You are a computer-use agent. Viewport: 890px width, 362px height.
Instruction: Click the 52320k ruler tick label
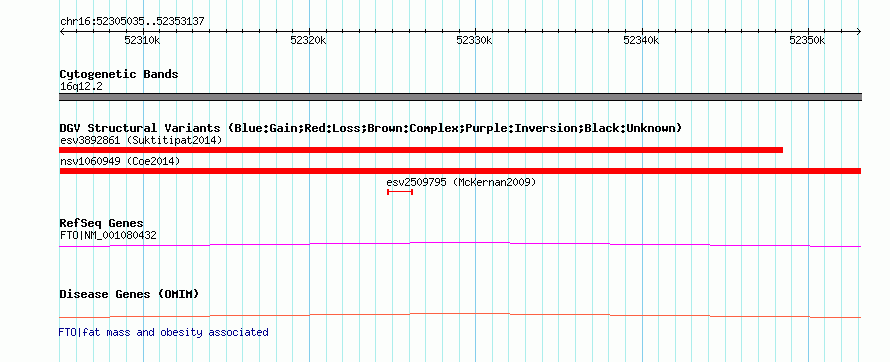click(309, 40)
